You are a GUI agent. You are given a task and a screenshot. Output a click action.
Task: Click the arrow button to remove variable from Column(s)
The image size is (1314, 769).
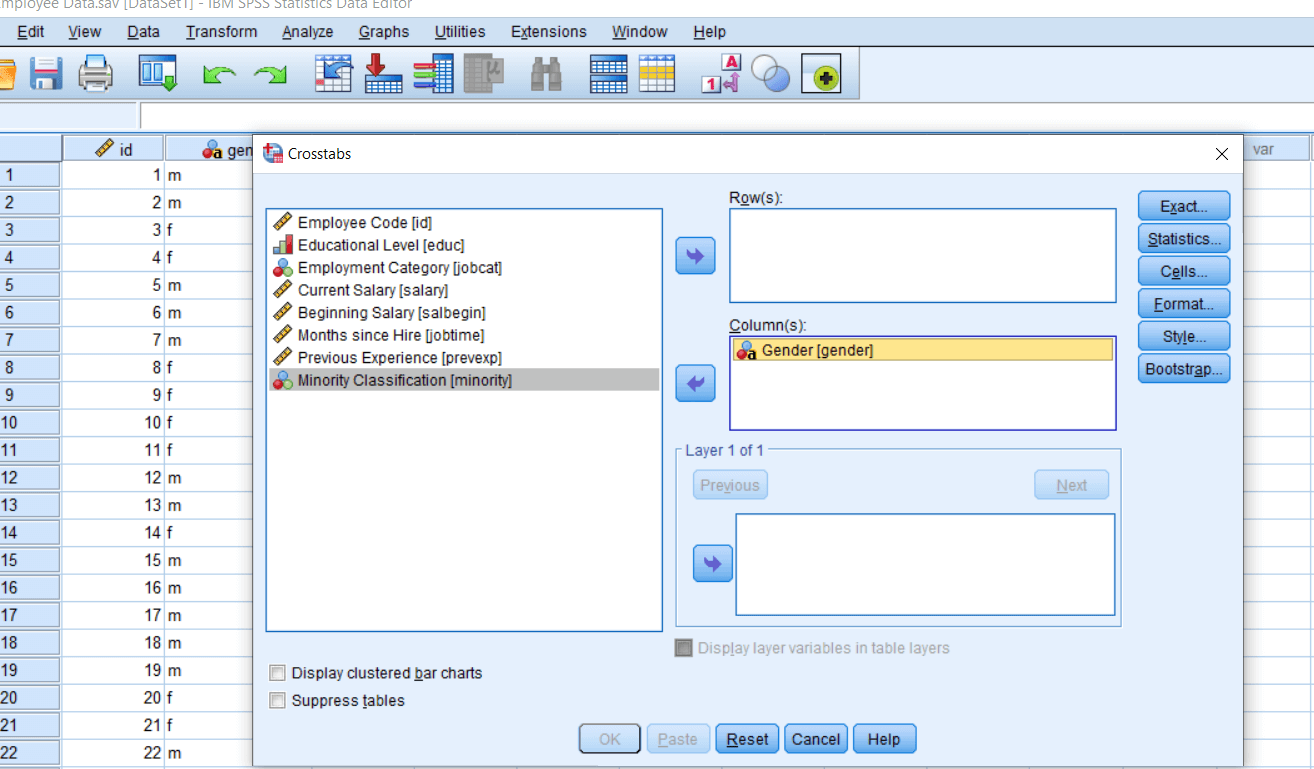pyautogui.click(x=696, y=383)
